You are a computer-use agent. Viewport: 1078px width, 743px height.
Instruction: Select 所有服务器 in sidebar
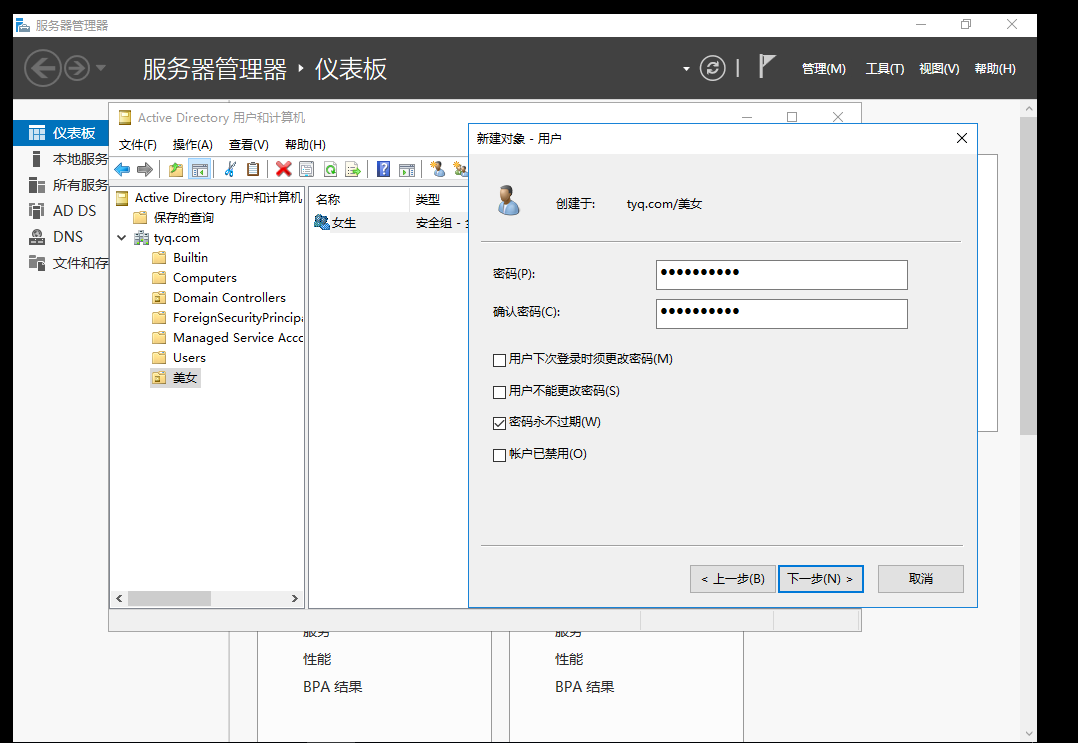click(61, 185)
